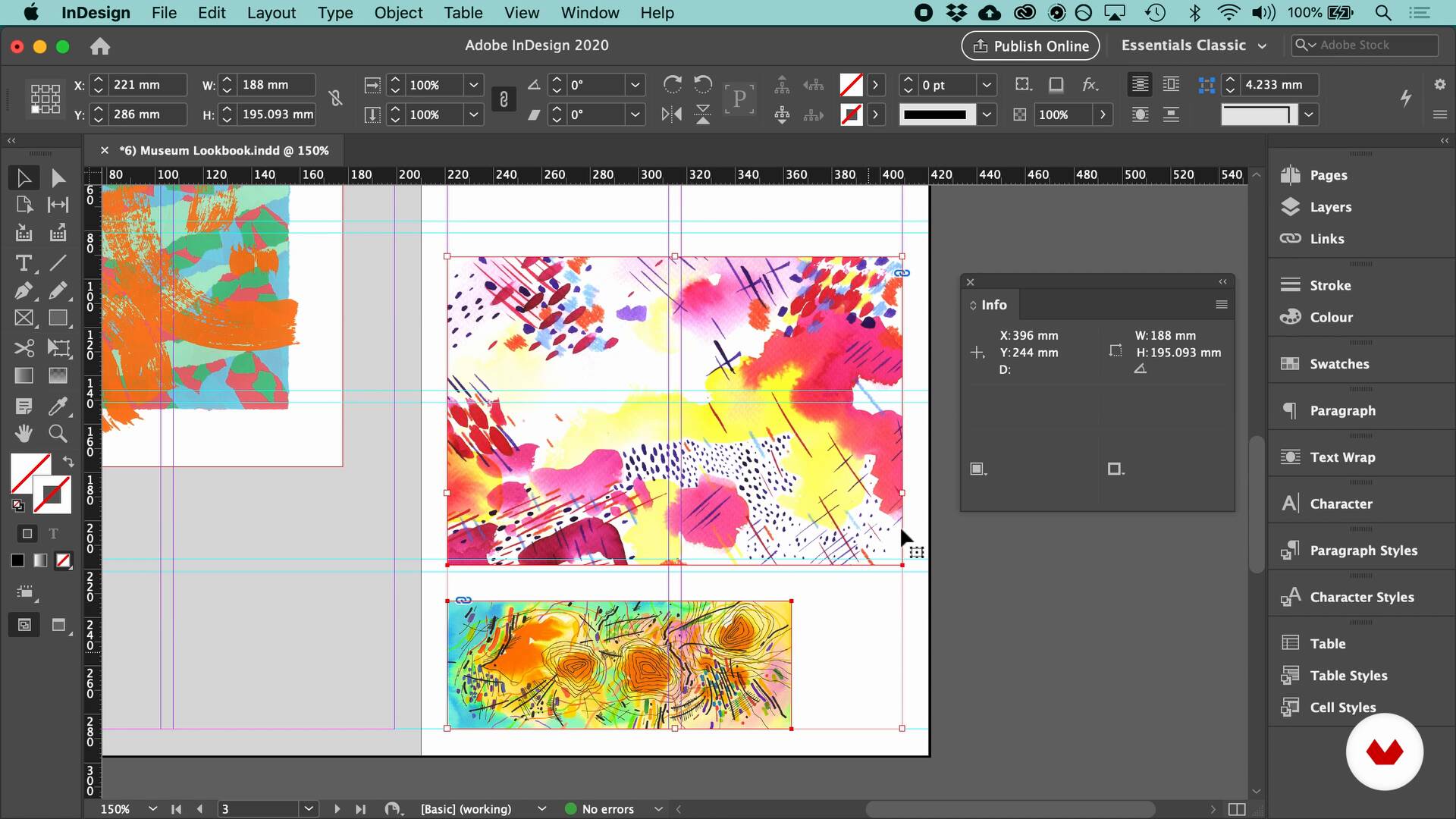This screenshot has height=819, width=1456.
Task: Select the Note tool
Action: (x=24, y=406)
